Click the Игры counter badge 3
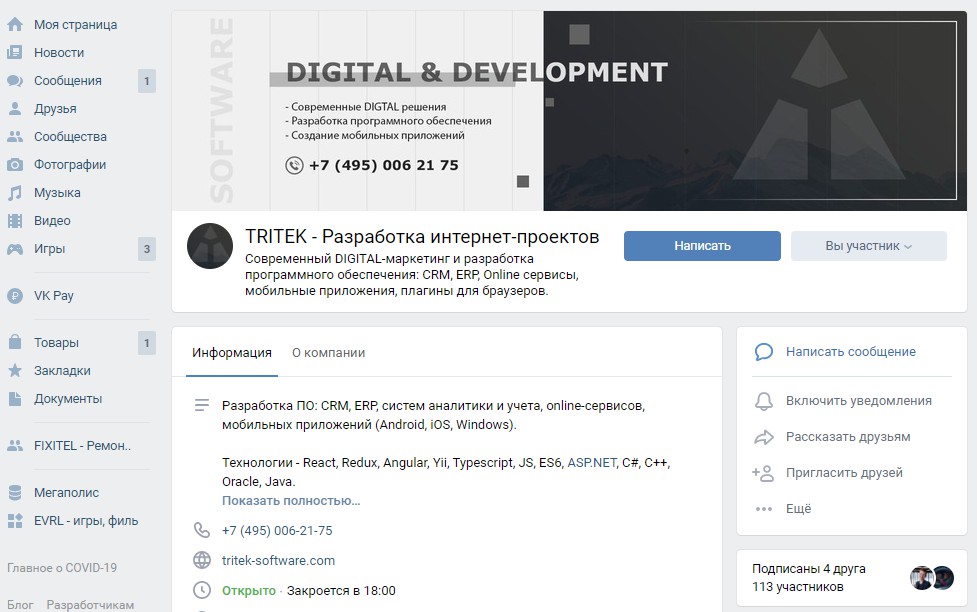The width and height of the screenshot is (977, 612). 146,249
